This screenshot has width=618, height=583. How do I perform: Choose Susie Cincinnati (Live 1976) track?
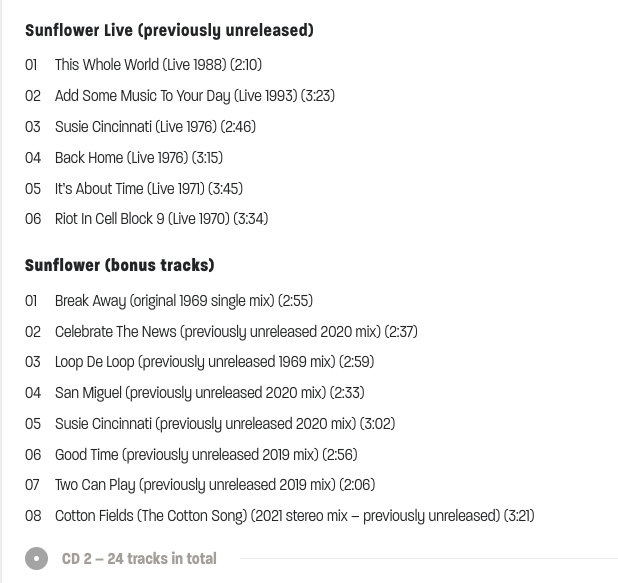pyautogui.click(x=155, y=127)
